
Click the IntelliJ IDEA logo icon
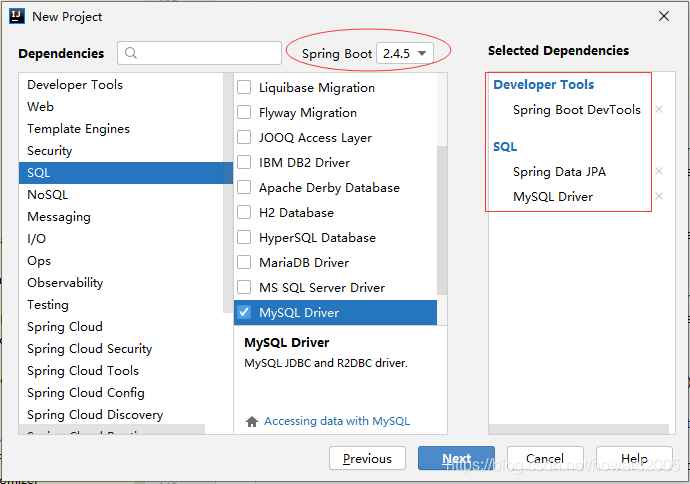pyautogui.click(x=17, y=16)
